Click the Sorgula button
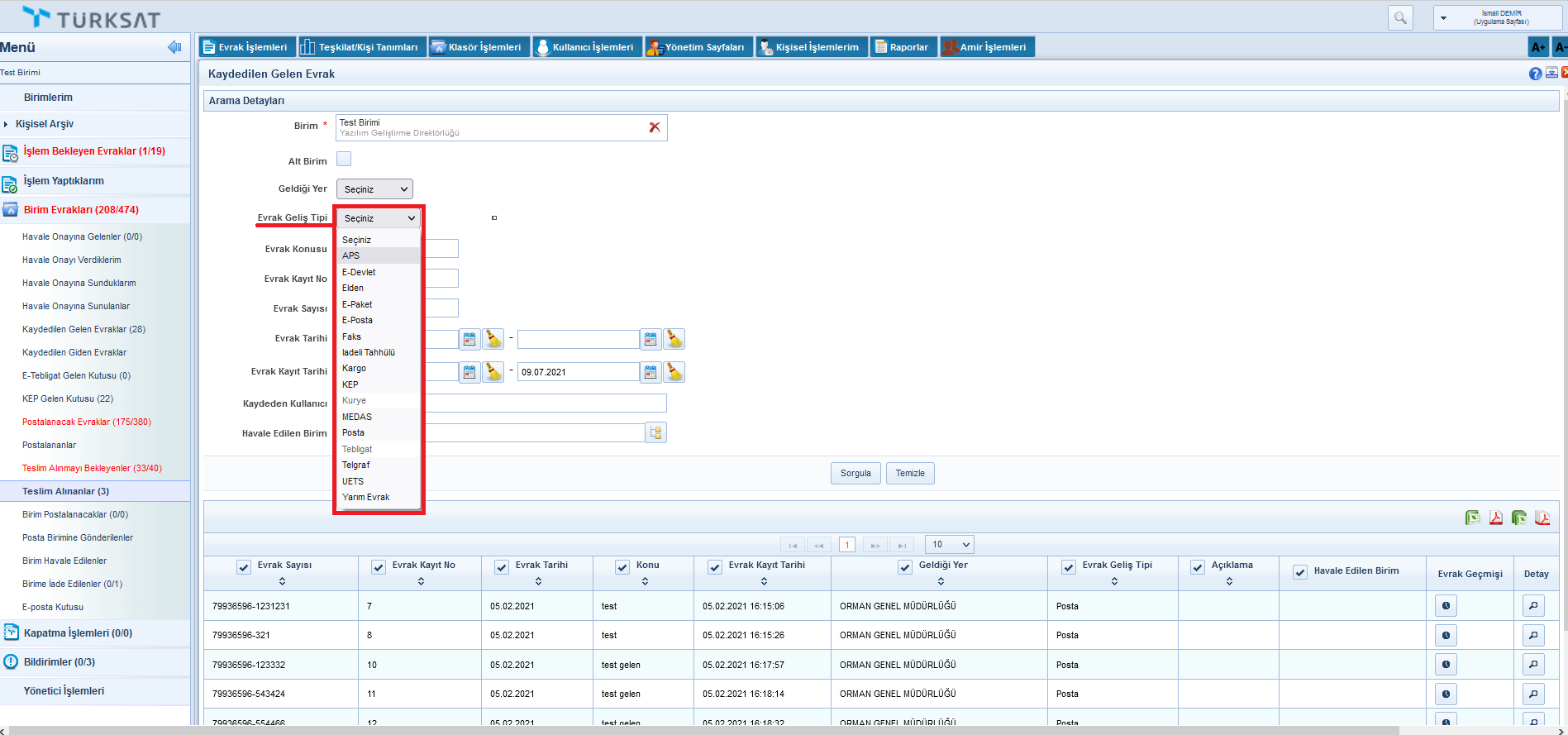This screenshot has height=735, width=1568. (855, 473)
